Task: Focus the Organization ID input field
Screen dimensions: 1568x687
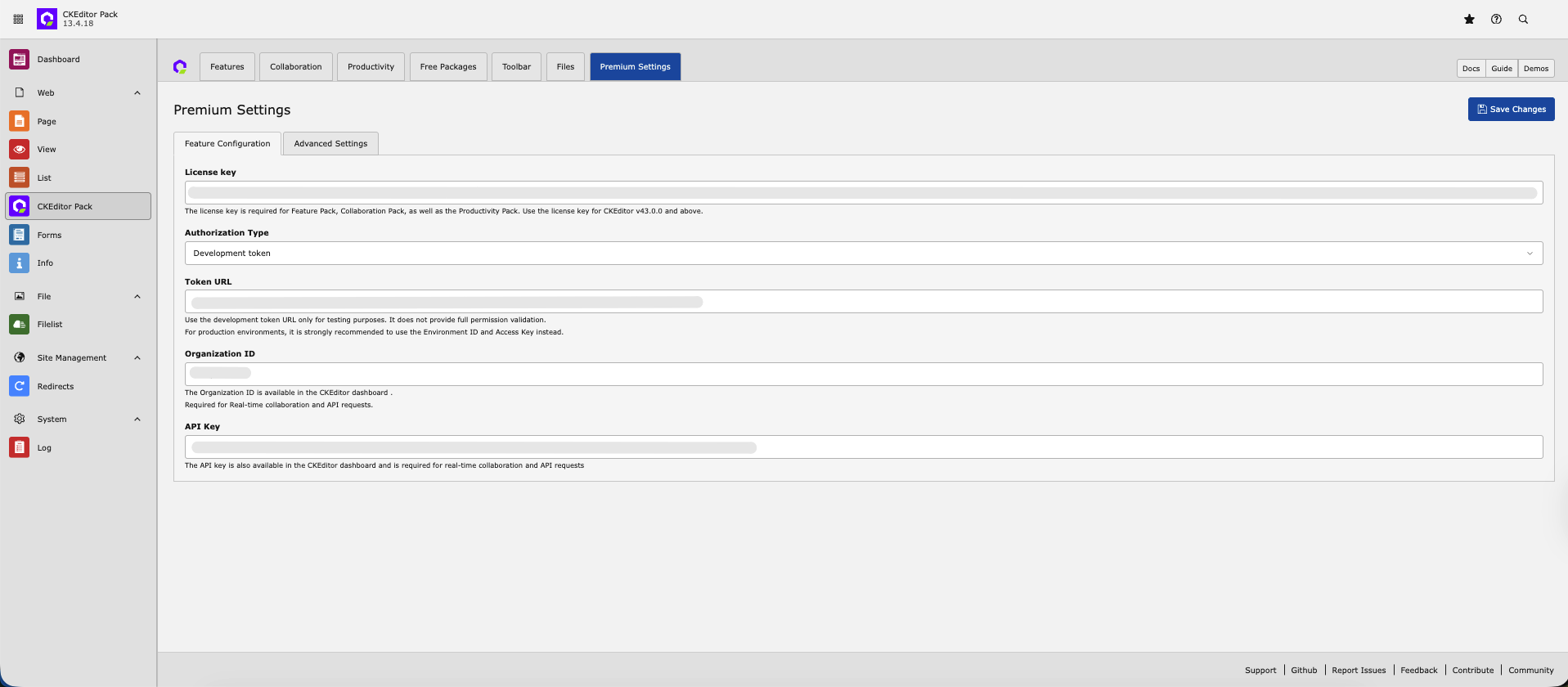Action: 863,374
